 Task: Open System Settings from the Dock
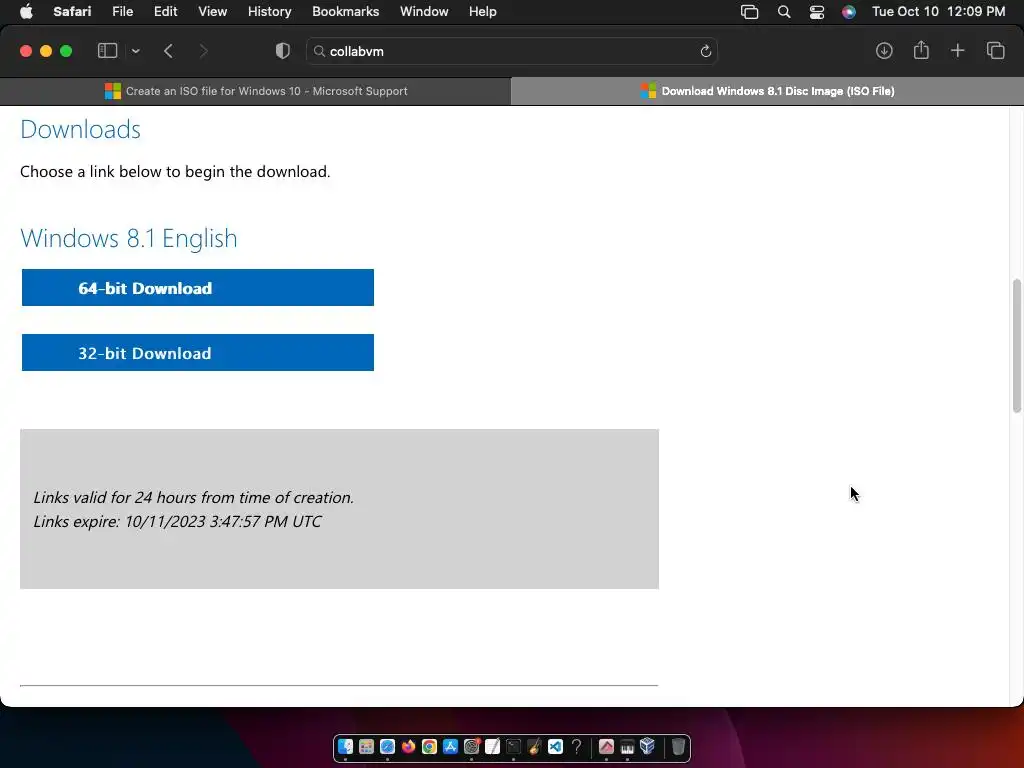472,746
